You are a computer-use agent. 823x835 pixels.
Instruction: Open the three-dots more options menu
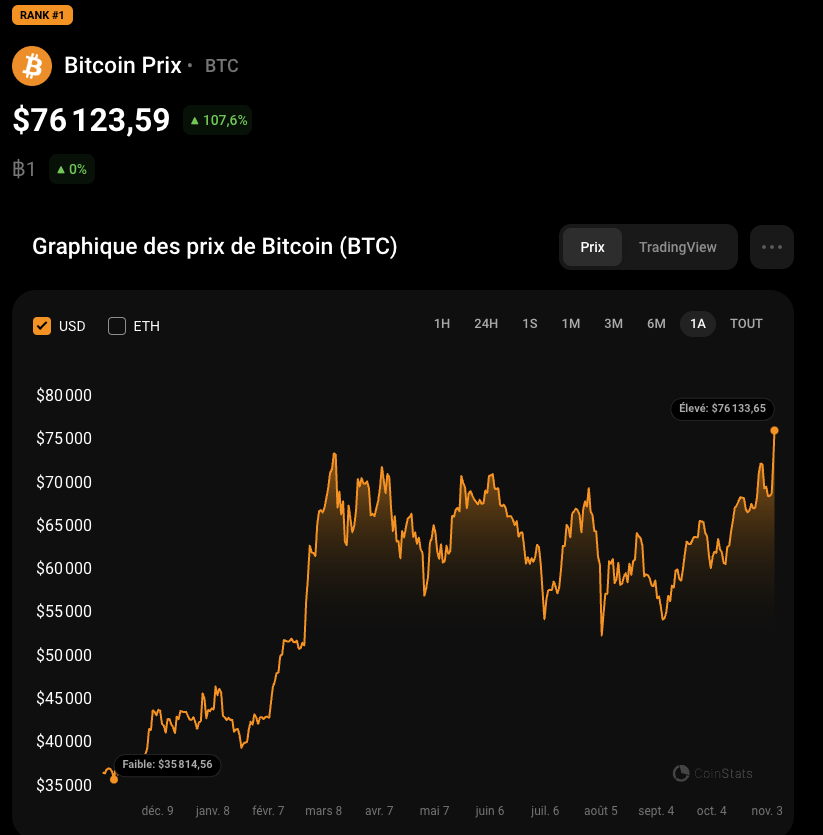click(771, 247)
